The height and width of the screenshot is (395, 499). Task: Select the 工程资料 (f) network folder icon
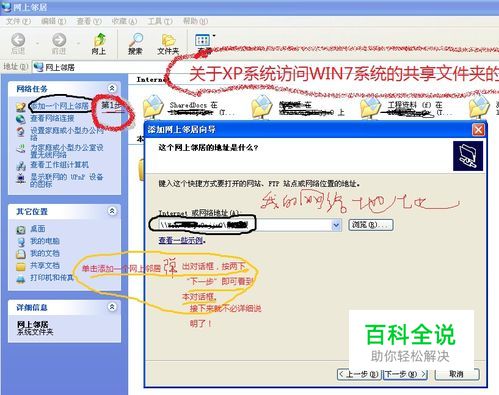tap(371, 107)
